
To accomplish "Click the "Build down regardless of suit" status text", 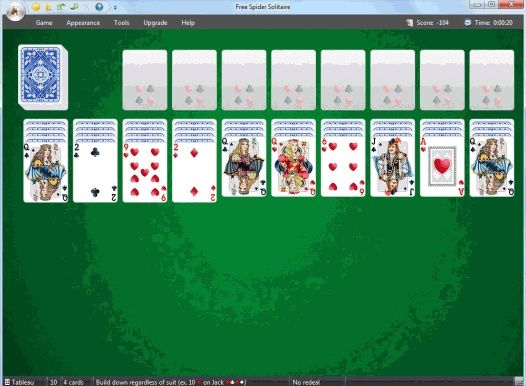I will tap(171, 382).
